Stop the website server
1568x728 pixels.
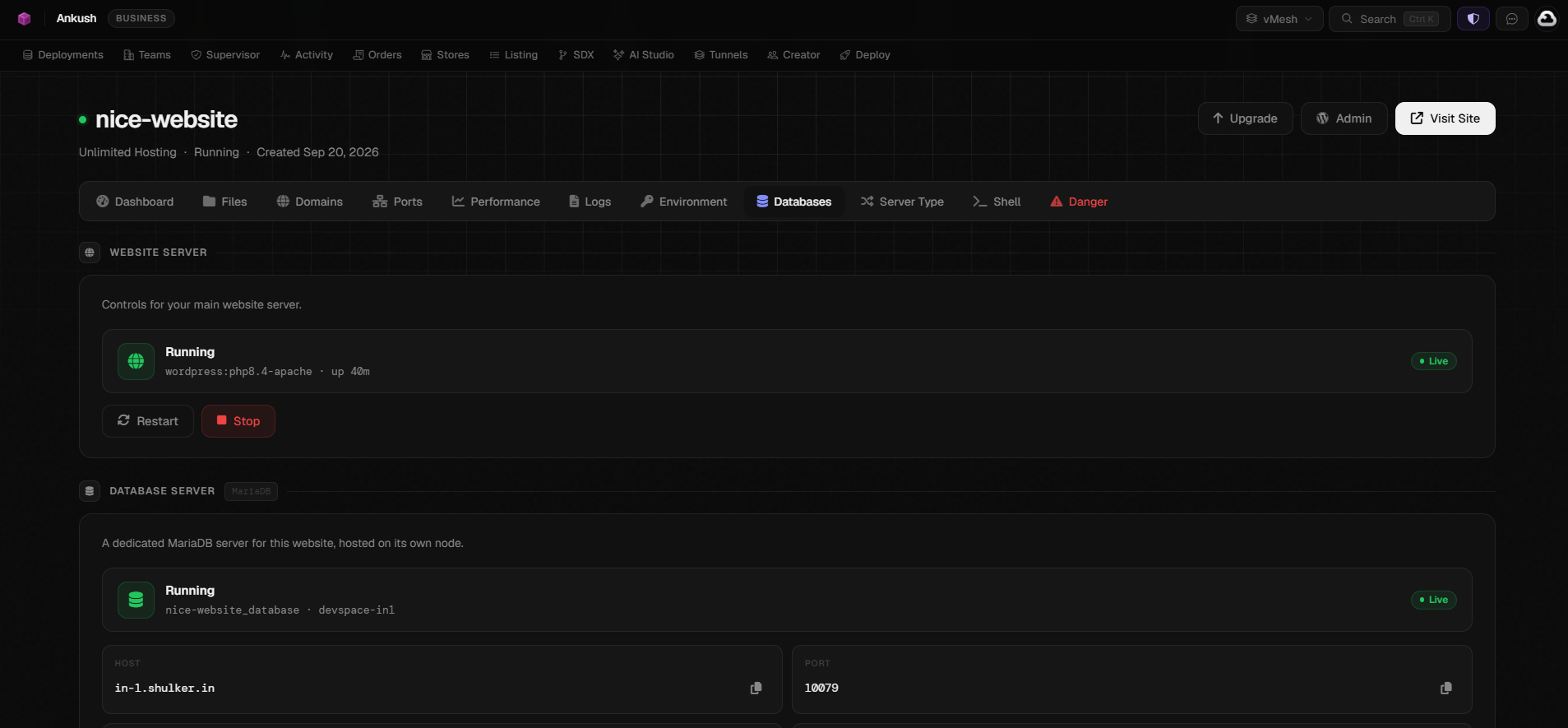pyautogui.click(x=238, y=421)
